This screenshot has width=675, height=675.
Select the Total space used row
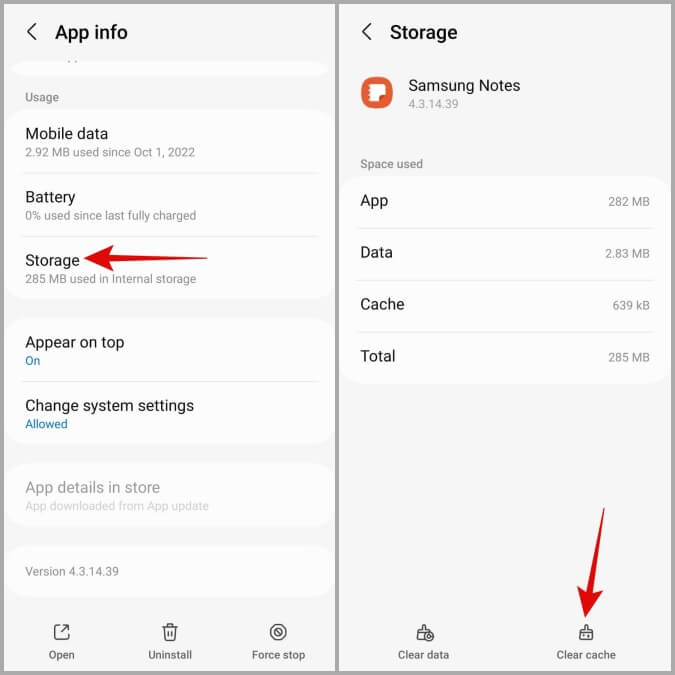(x=505, y=357)
